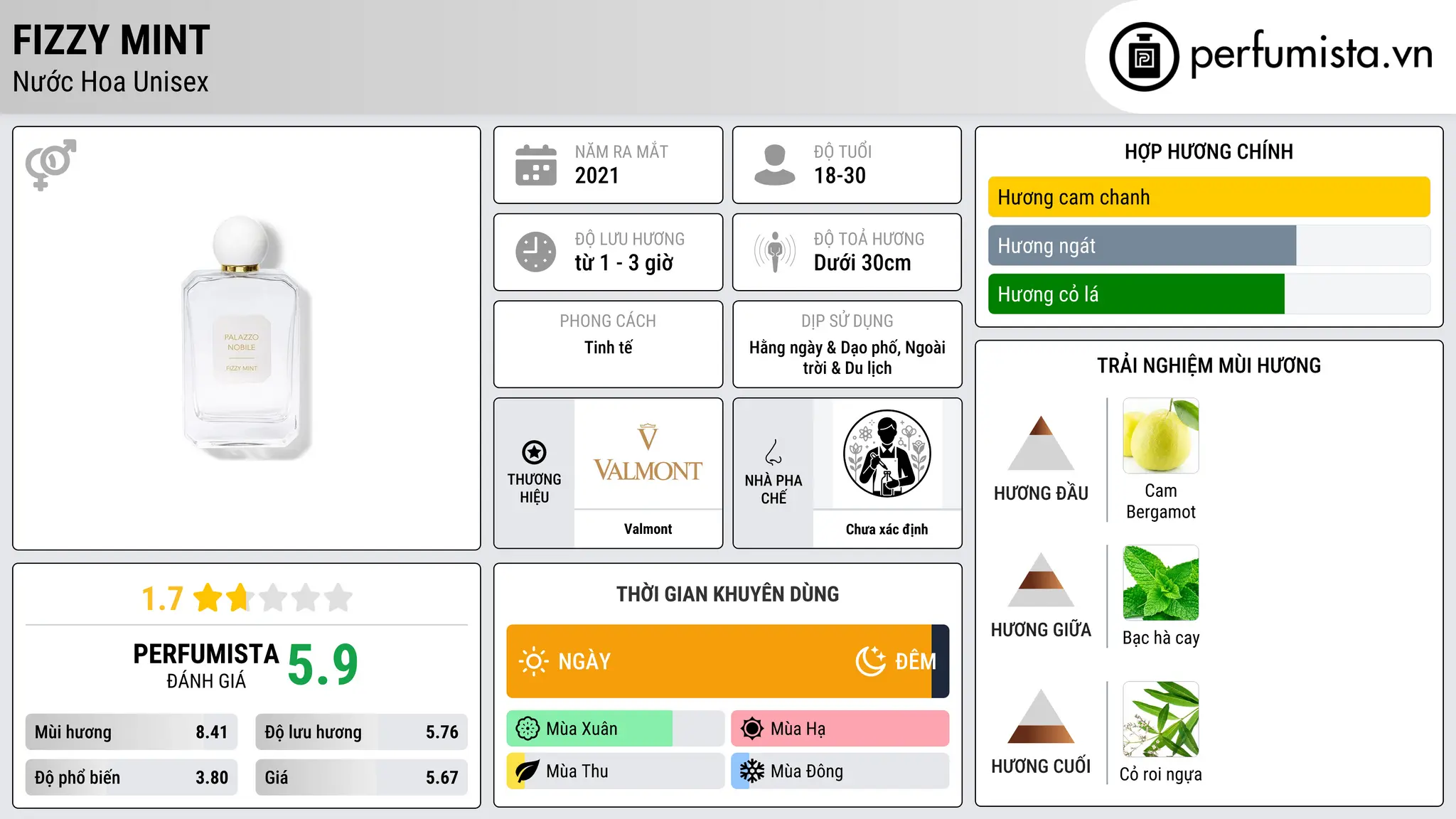Open the Cam Bergamot note image
The height and width of the screenshot is (819, 1456).
pos(1161,436)
